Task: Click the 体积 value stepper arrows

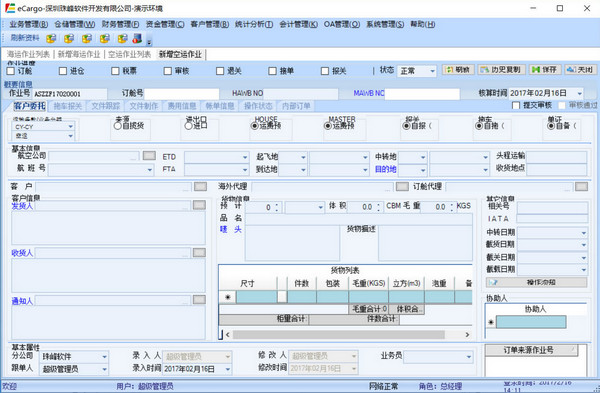Action: (379, 207)
